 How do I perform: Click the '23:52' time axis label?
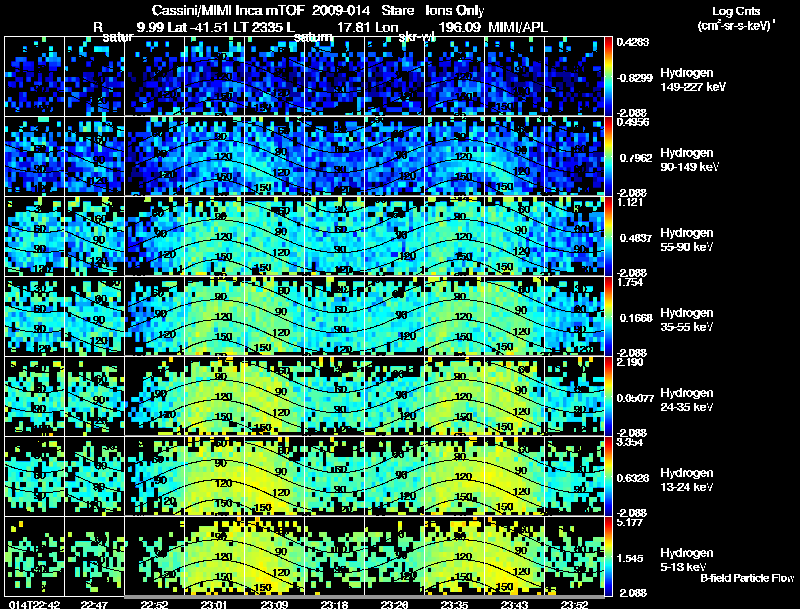(x=574, y=604)
